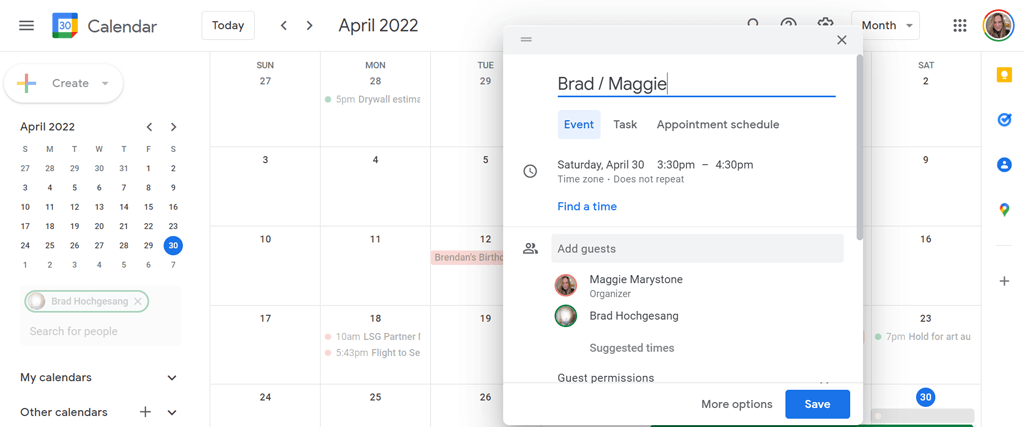Open Google Keep side panel icon
1024x427 pixels.
point(1004,76)
